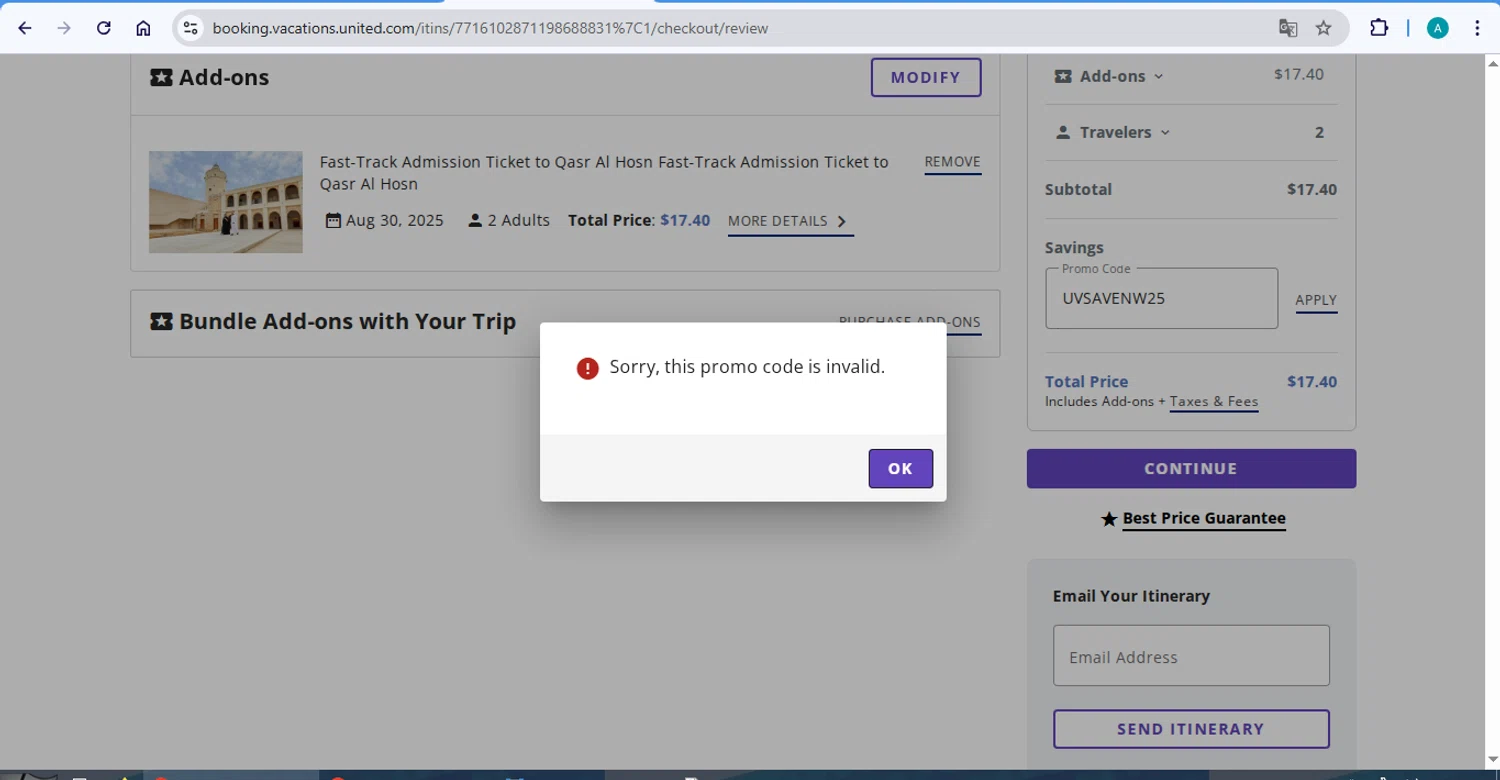Open the Purchase Add-ons link
Image resolution: width=1500 pixels, height=780 pixels.
coord(910,322)
